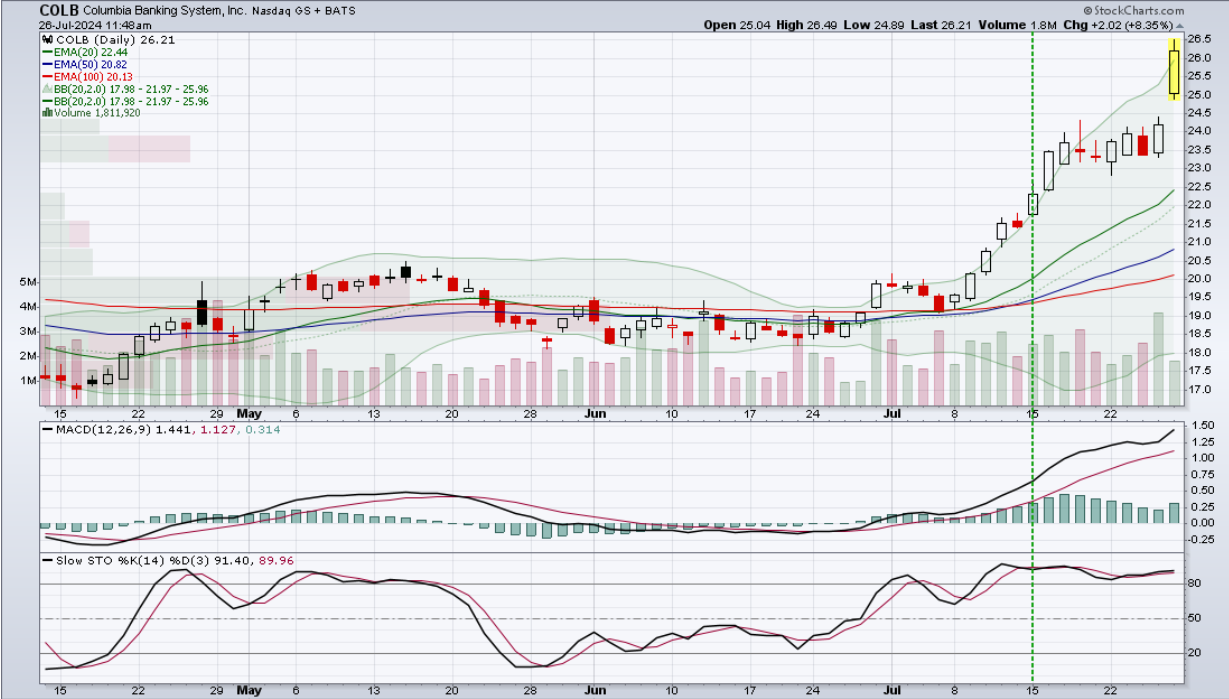Click the green line swatch for EMA(20)
The image size is (1229, 699).
click(x=46, y=54)
